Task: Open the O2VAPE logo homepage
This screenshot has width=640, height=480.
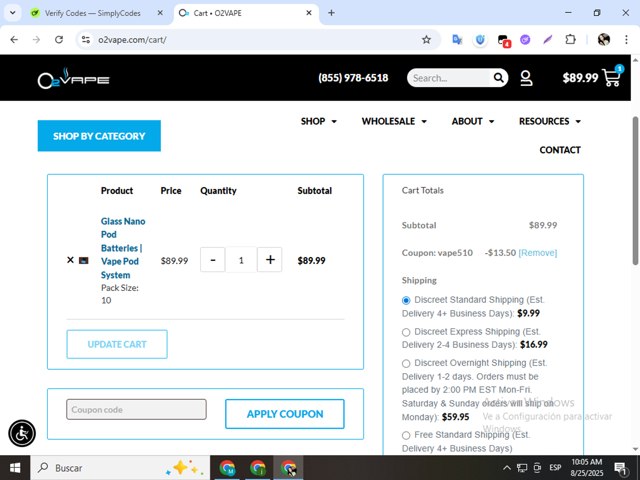Action: tap(73, 78)
